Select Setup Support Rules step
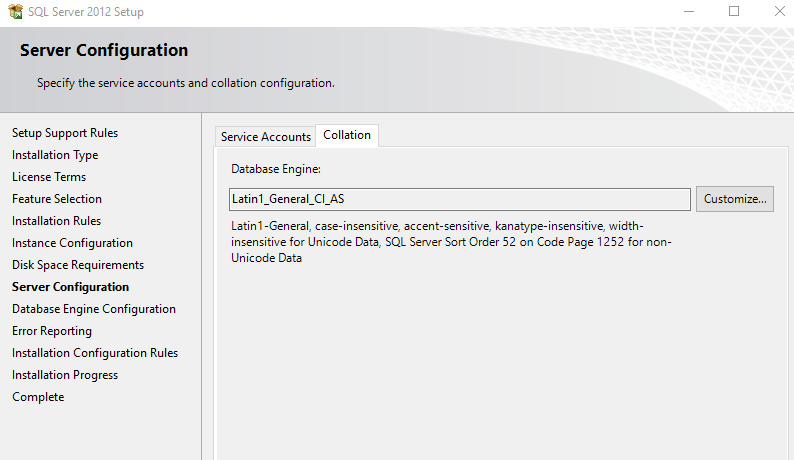The width and height of the screenshot is (794, 460). [x=65, y=133]
